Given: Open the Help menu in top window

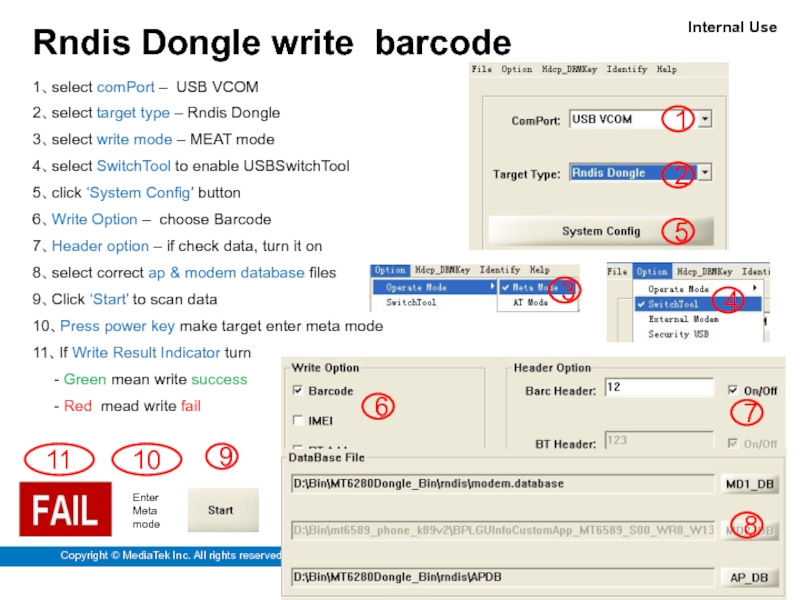Looking at the screenshot, I should (666, 69).
